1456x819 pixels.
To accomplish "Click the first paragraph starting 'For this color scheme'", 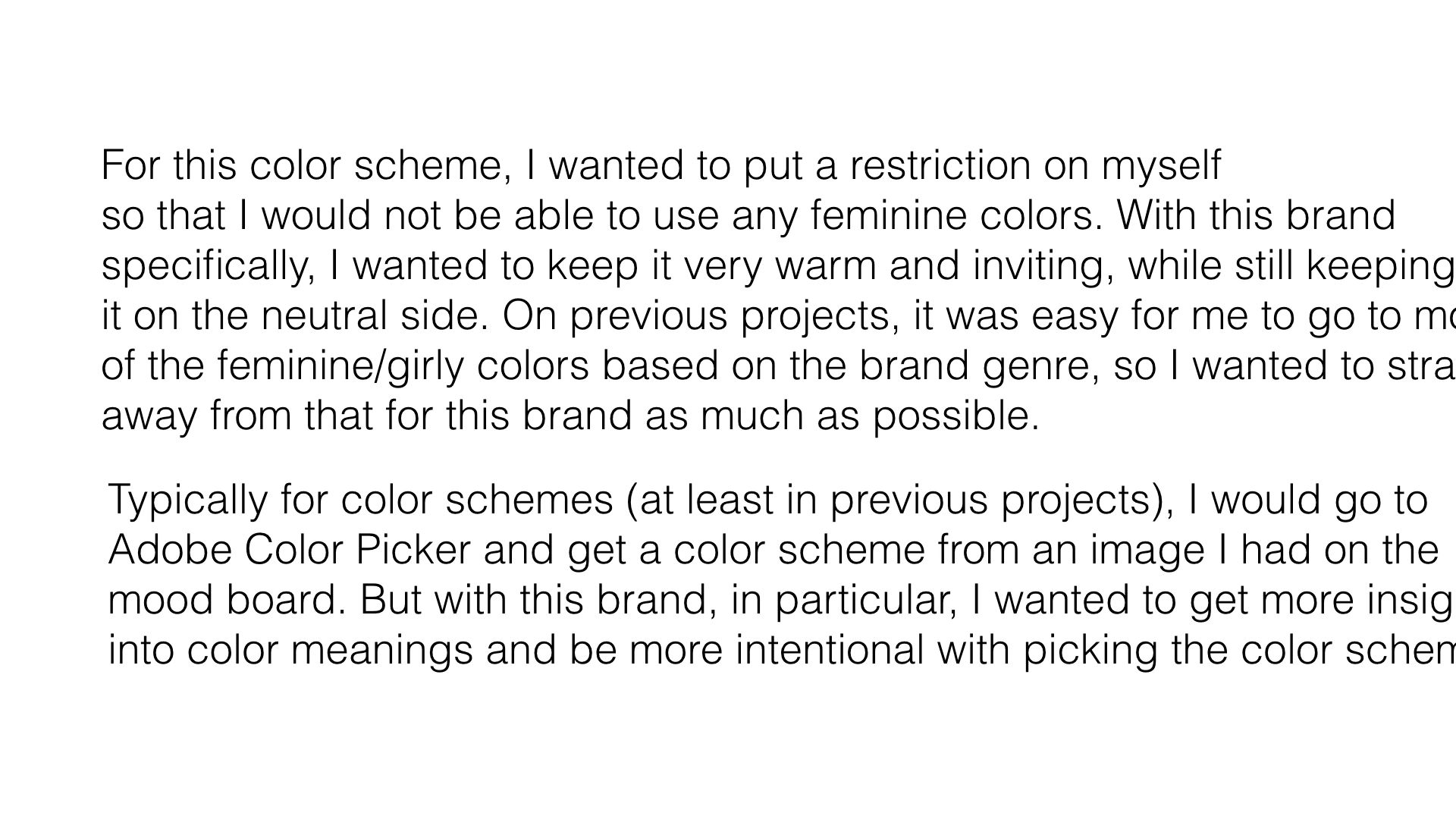I will [779, 290].
